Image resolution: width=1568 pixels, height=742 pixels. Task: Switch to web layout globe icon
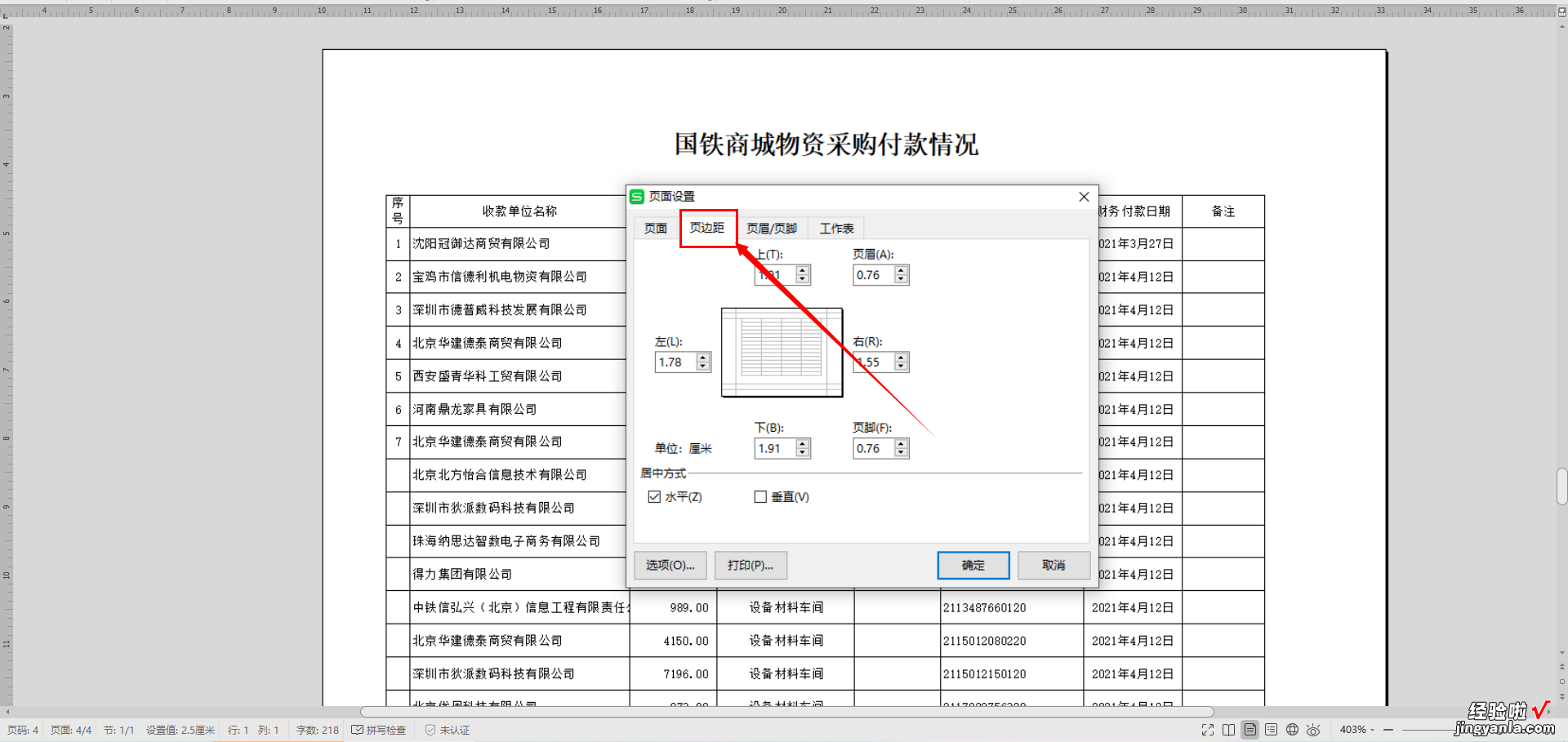[x=1293, y=730]
